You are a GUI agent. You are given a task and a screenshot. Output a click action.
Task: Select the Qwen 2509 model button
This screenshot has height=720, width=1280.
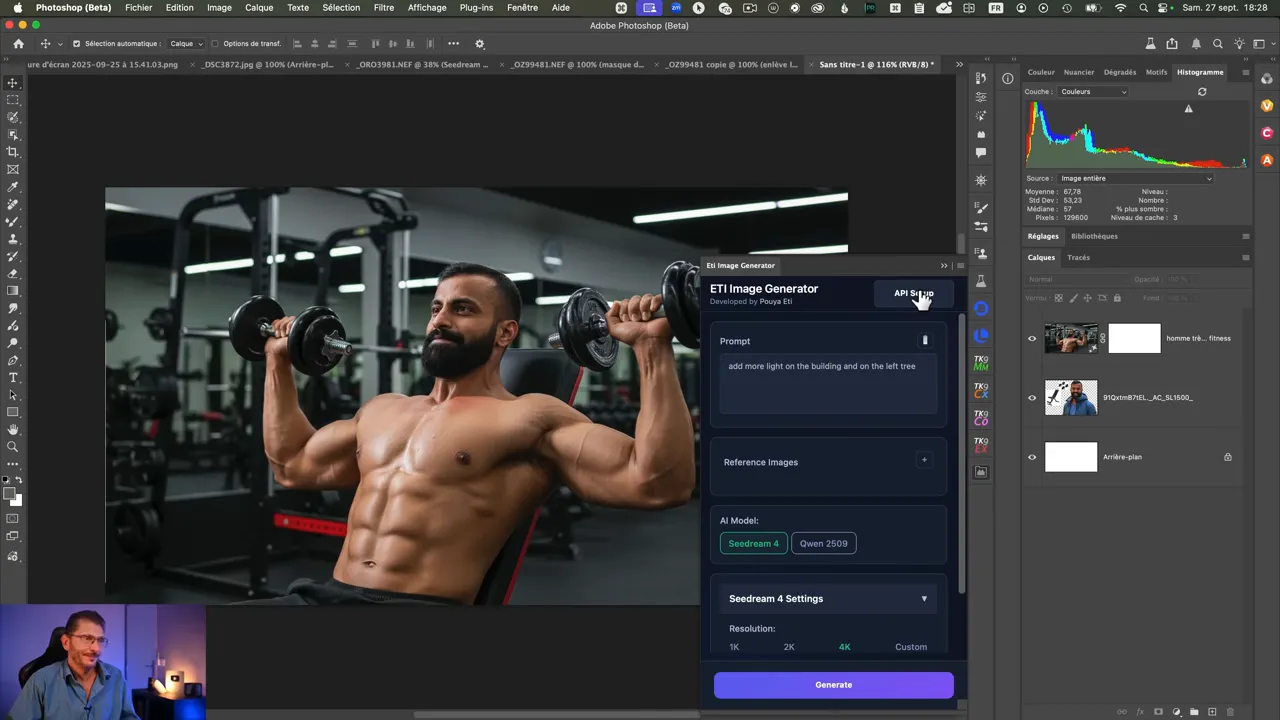pyautogui.click(x=823, y=544)
